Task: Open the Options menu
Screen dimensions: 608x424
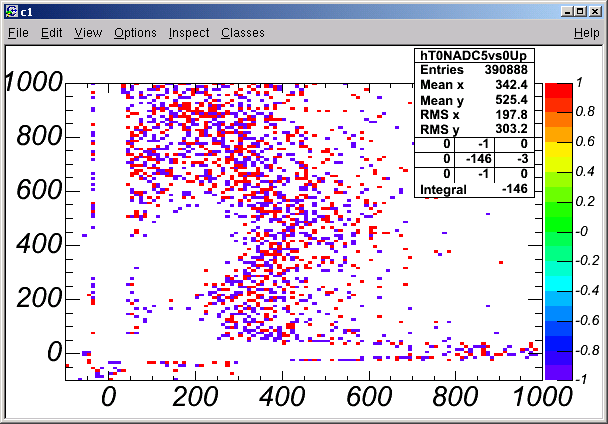Action: click(x=135, y=33)
